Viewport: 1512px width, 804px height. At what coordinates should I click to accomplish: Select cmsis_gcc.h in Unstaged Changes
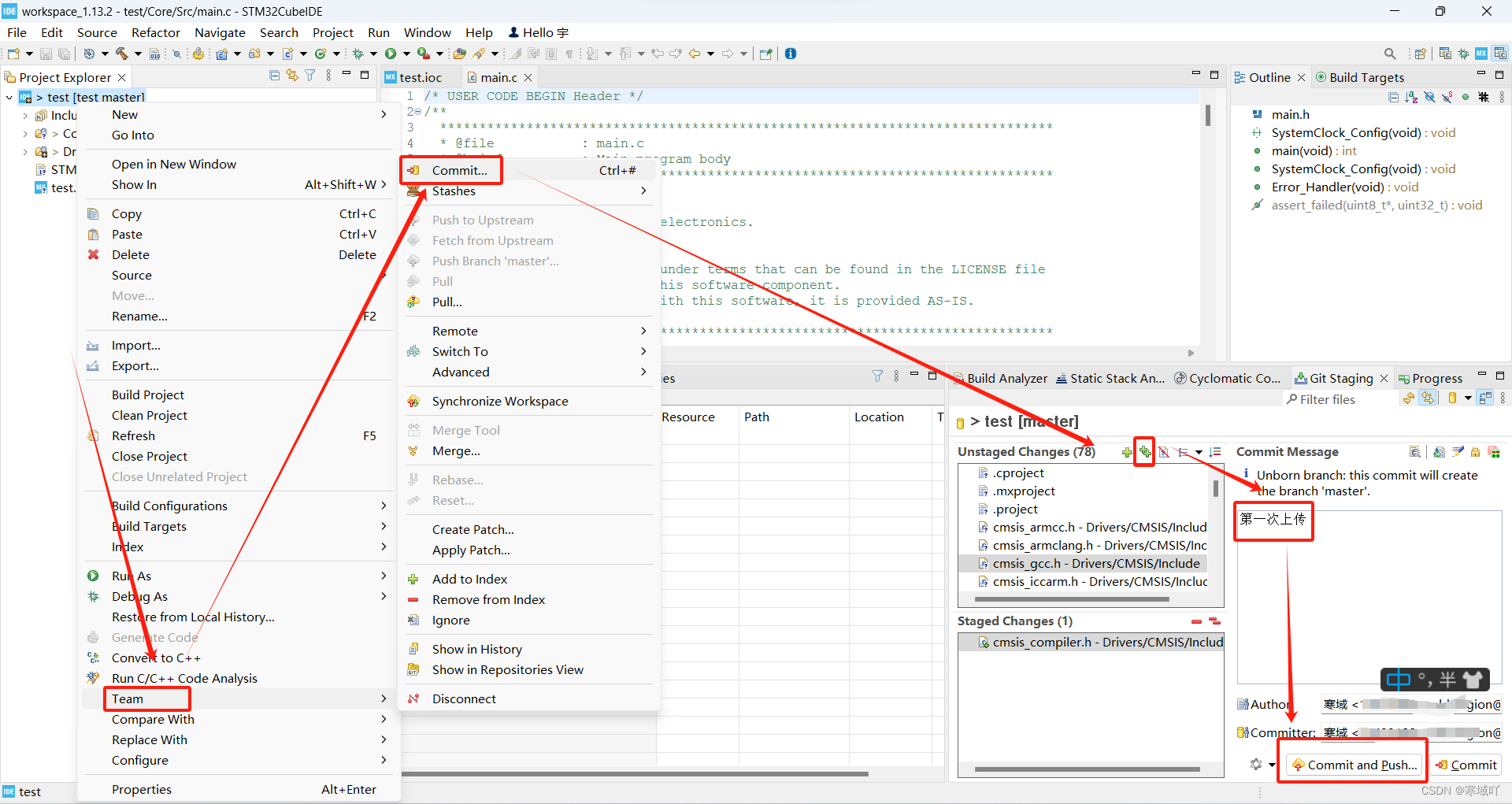(1084, 563)
